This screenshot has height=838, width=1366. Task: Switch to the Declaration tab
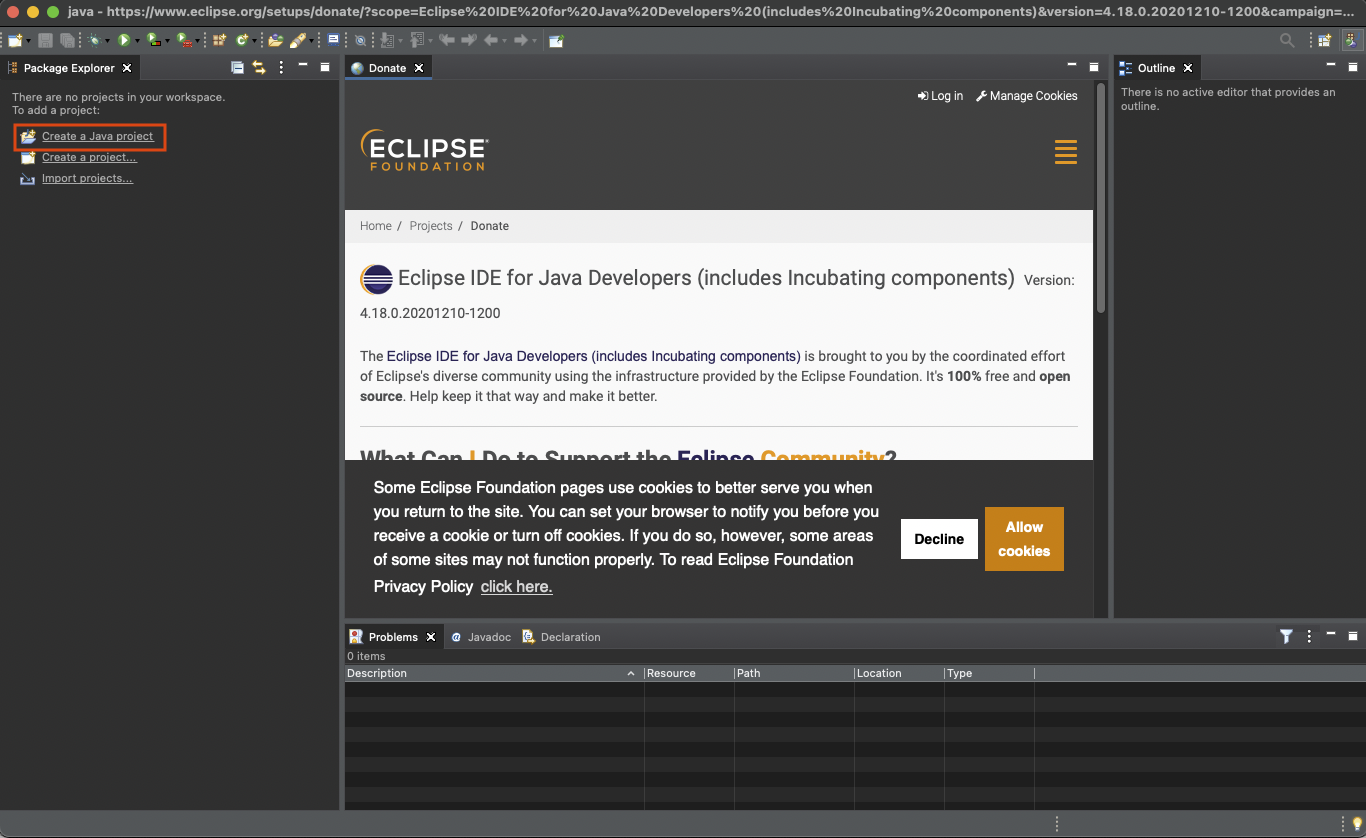point(562,637)
